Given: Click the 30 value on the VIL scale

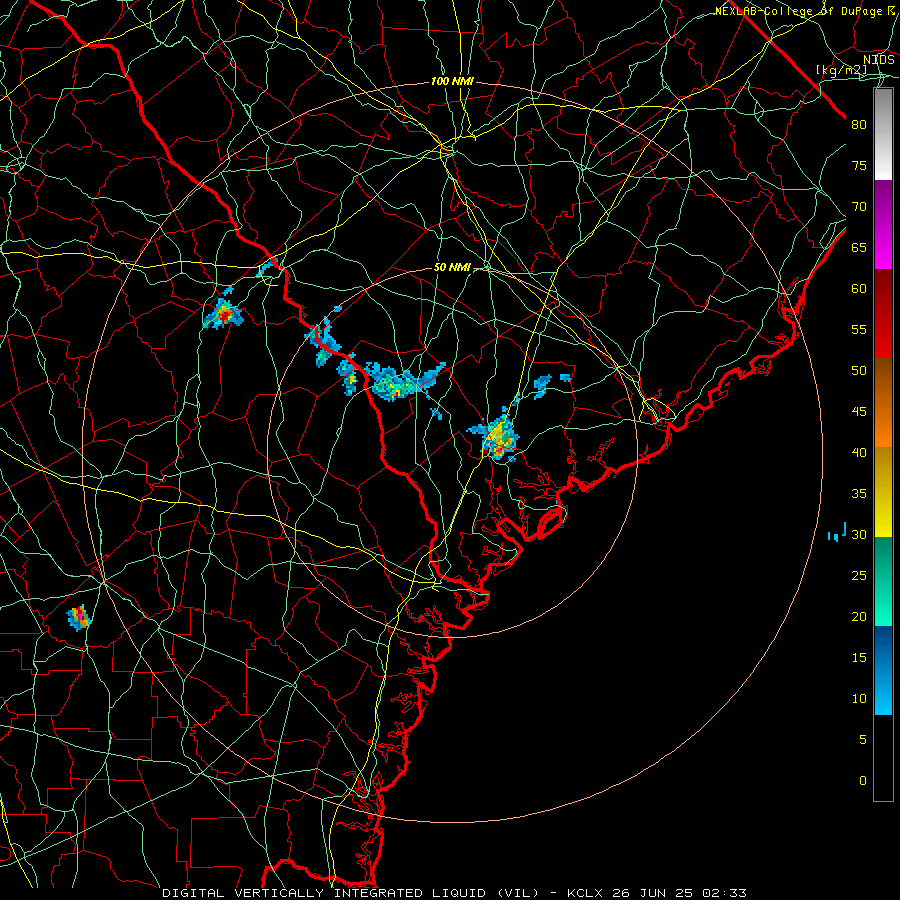Looking at the screenshot, I should click(x=859, y=534).
